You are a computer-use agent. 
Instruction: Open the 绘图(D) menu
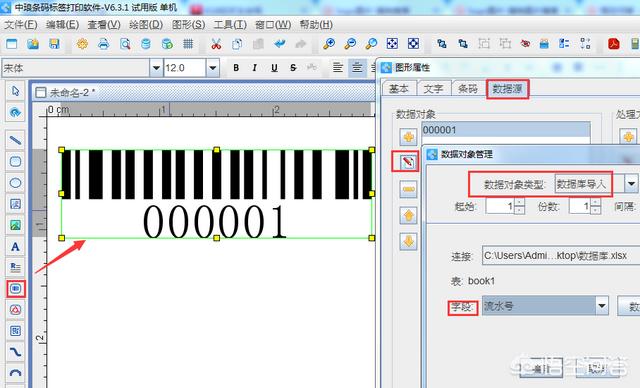pos(146,24)
